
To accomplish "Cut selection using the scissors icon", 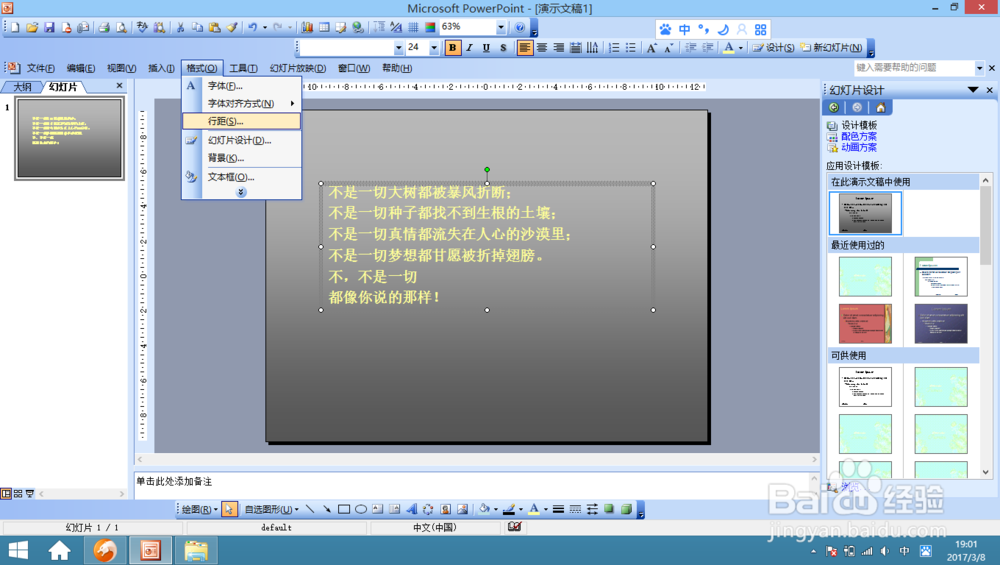I will tap(180, 27).
